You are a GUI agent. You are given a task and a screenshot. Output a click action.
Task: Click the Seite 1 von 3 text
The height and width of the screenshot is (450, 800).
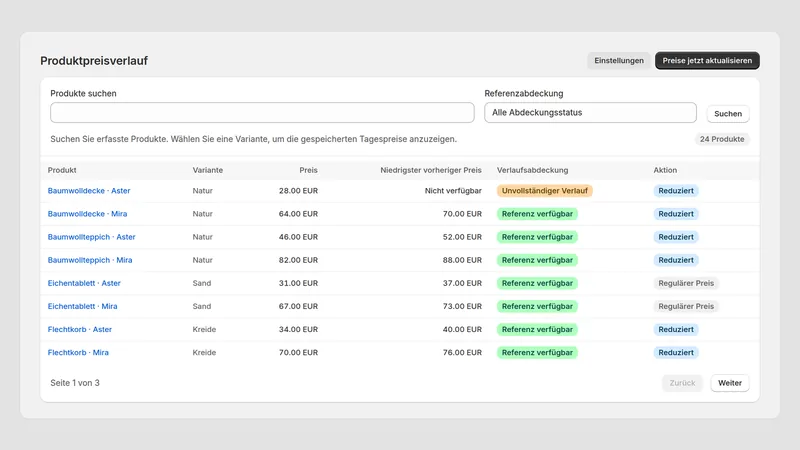[x=75, y=383]
